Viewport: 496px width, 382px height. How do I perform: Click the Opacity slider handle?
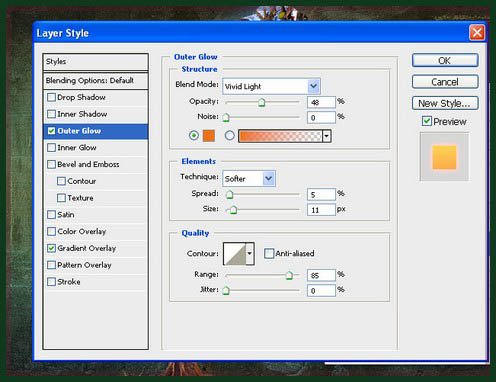click(x=262, y=102)
